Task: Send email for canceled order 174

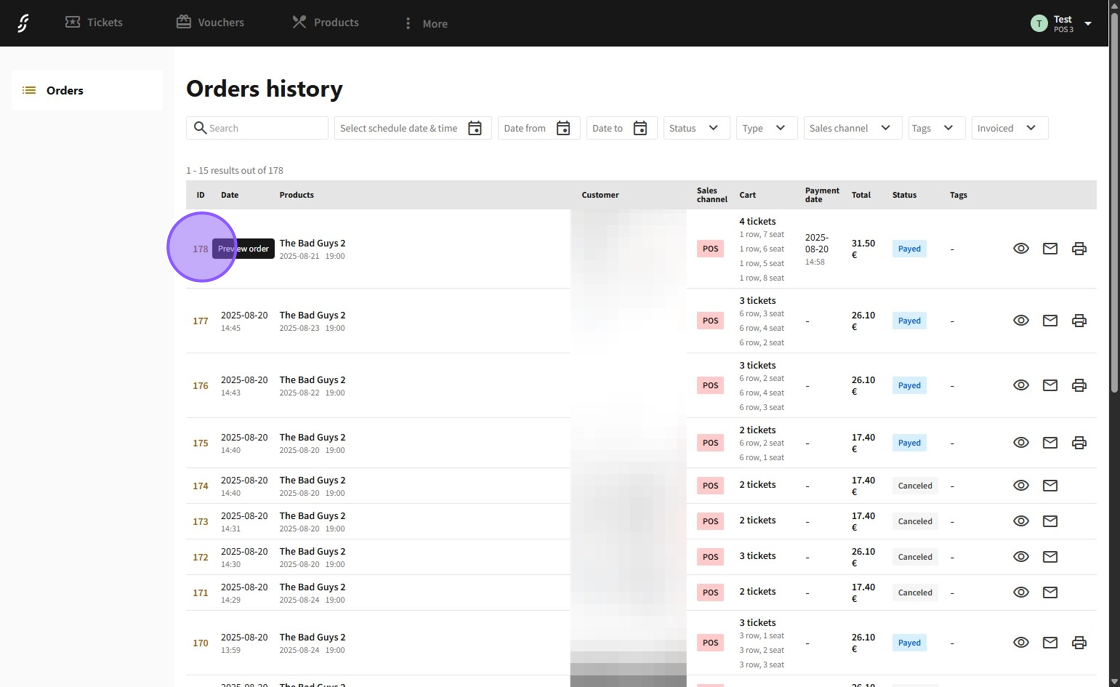Action: [1050, 486]
